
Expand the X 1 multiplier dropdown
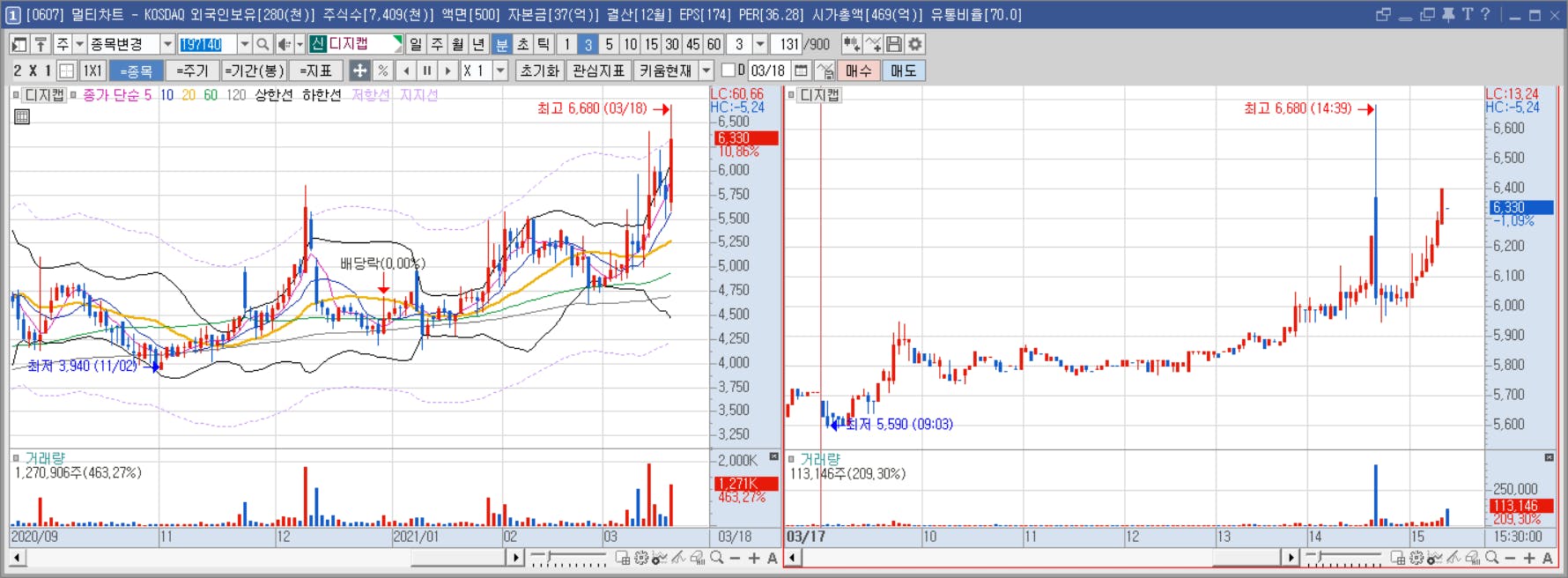point(501,70)
